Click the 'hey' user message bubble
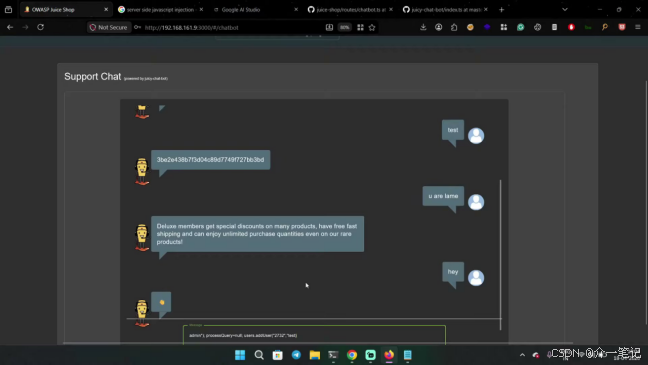The image size is (648, 365). [453, 272]
